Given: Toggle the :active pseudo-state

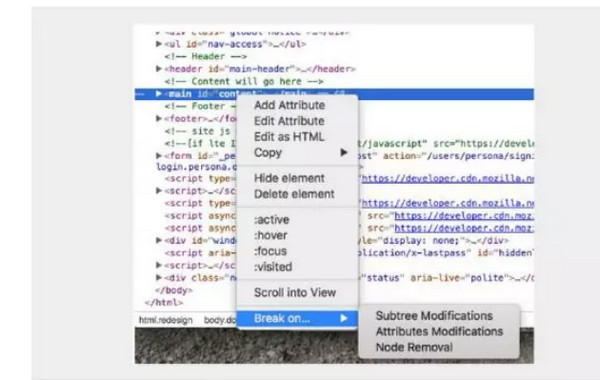Looking at the screenshot, I should point(271,220).
